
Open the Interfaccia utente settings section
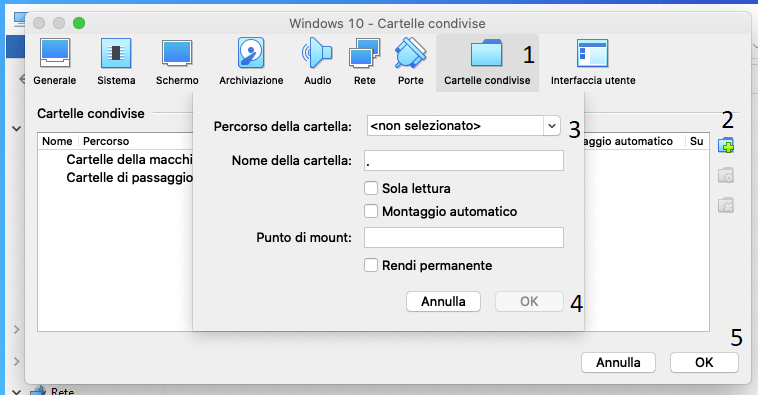593,62
